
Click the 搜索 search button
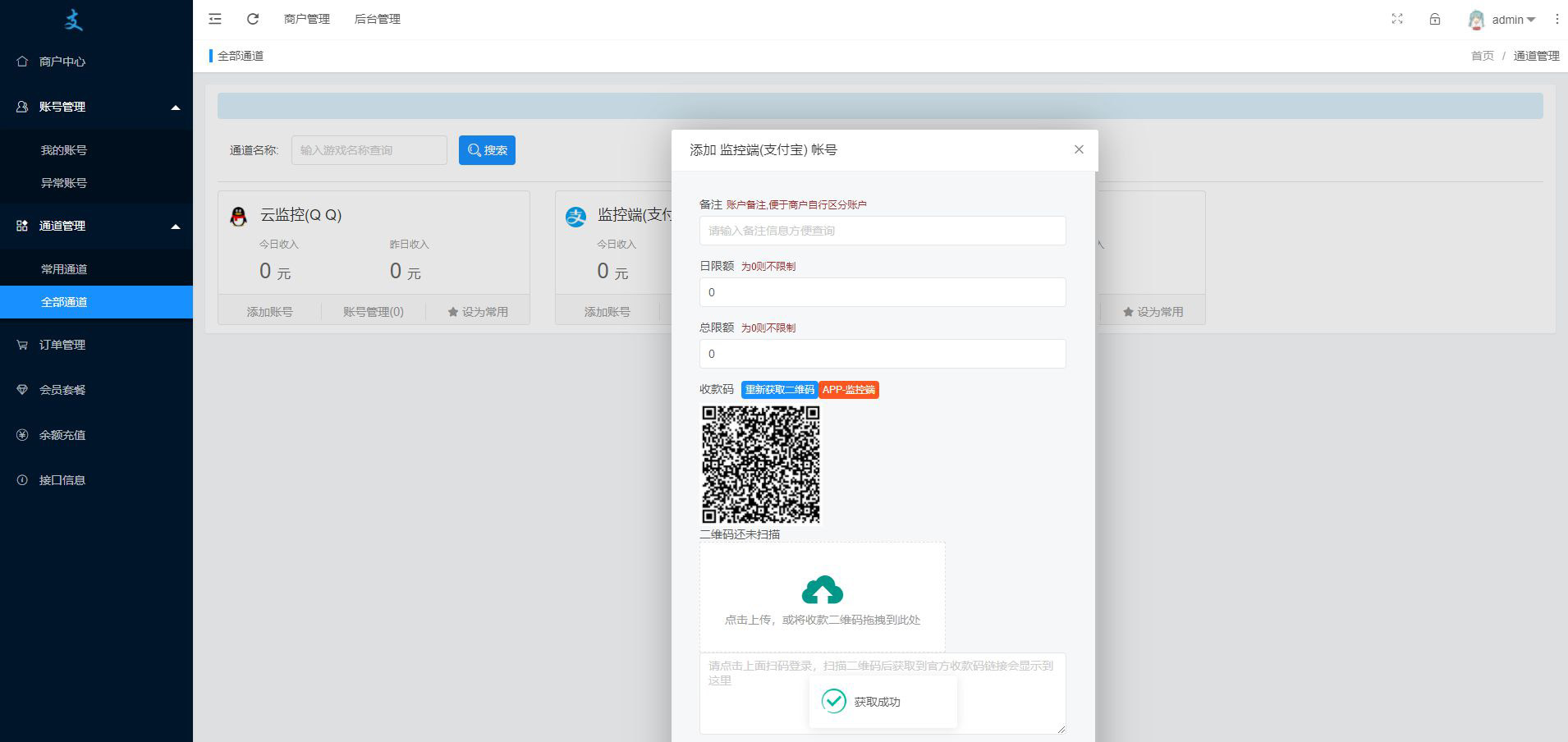pyautogui.click(x=487, y=150)
